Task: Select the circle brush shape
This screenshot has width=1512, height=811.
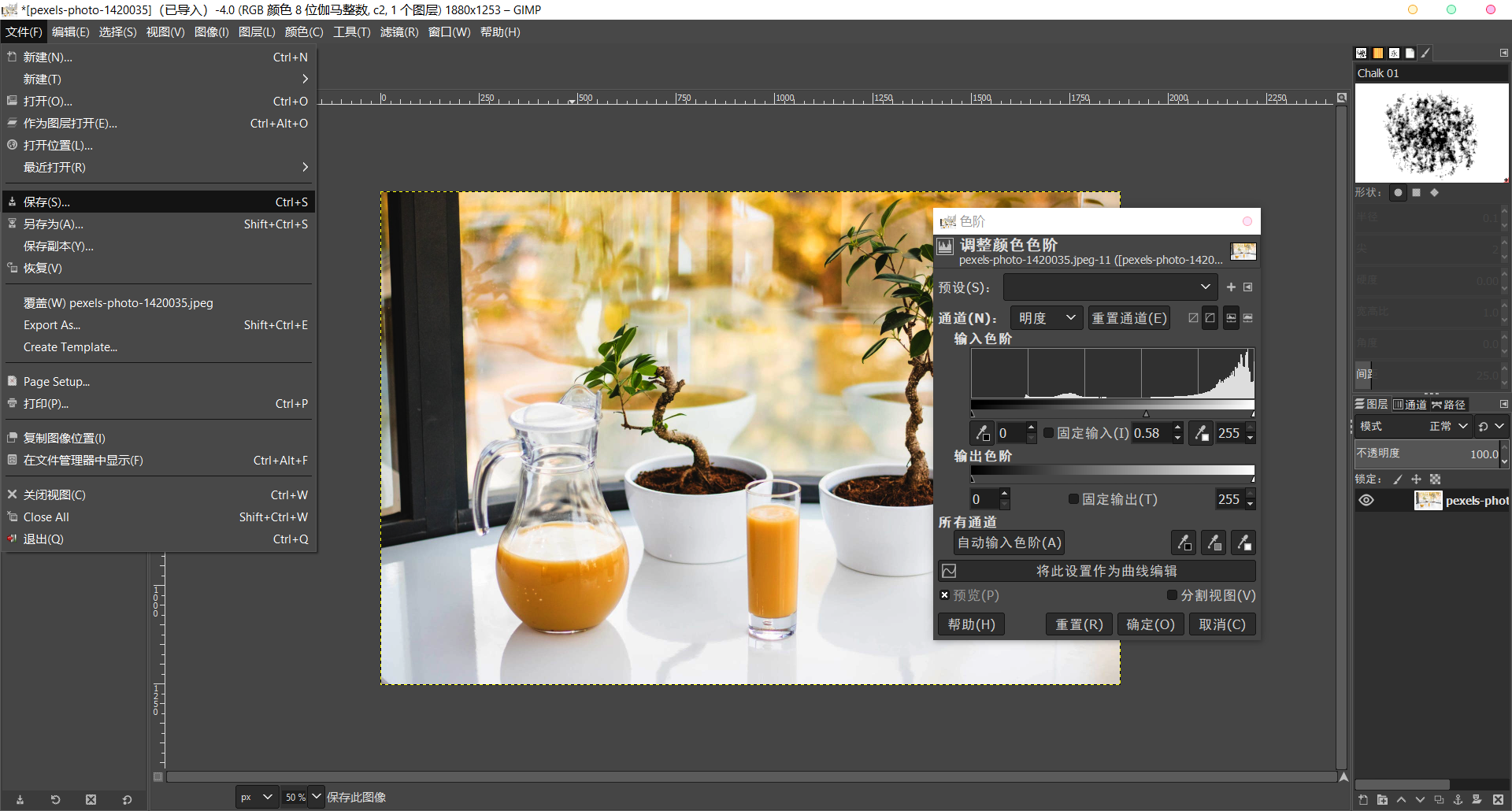Action: [1398, 192]
